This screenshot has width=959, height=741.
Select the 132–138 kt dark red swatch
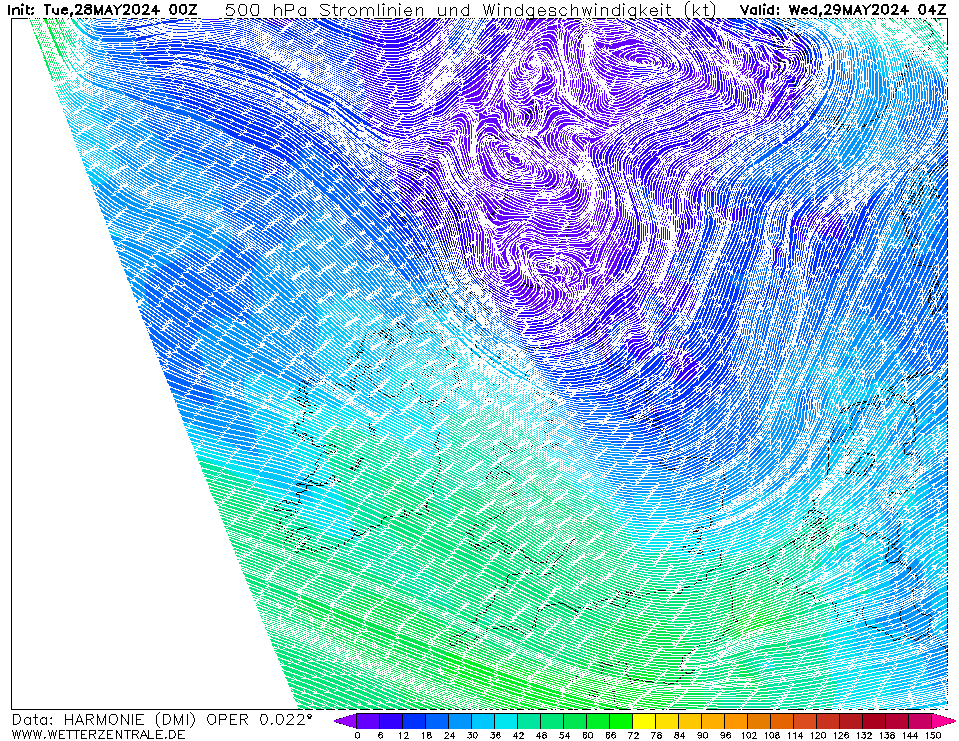[875, 721]
